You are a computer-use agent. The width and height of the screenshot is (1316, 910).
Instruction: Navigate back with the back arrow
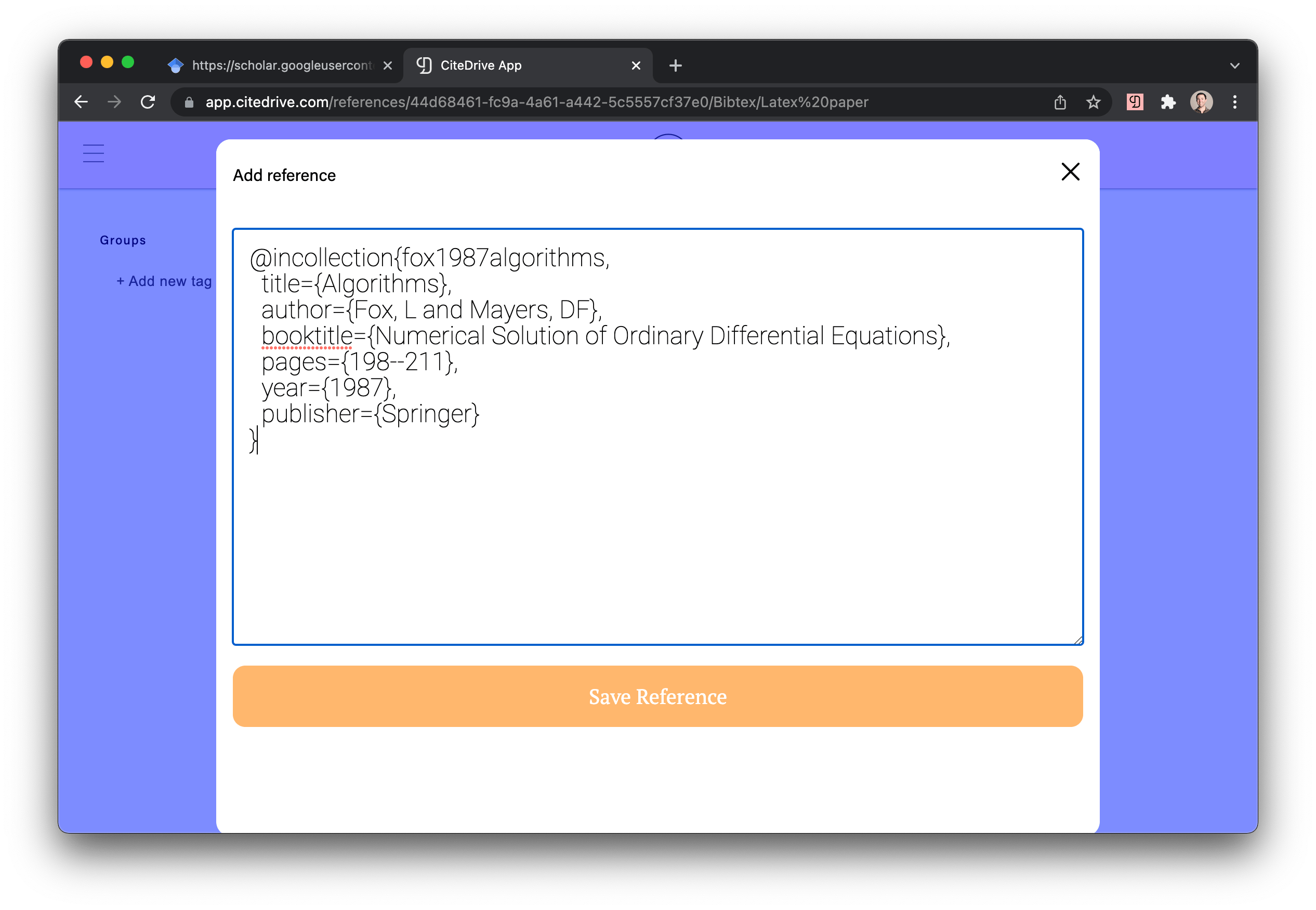click(81, 102)
